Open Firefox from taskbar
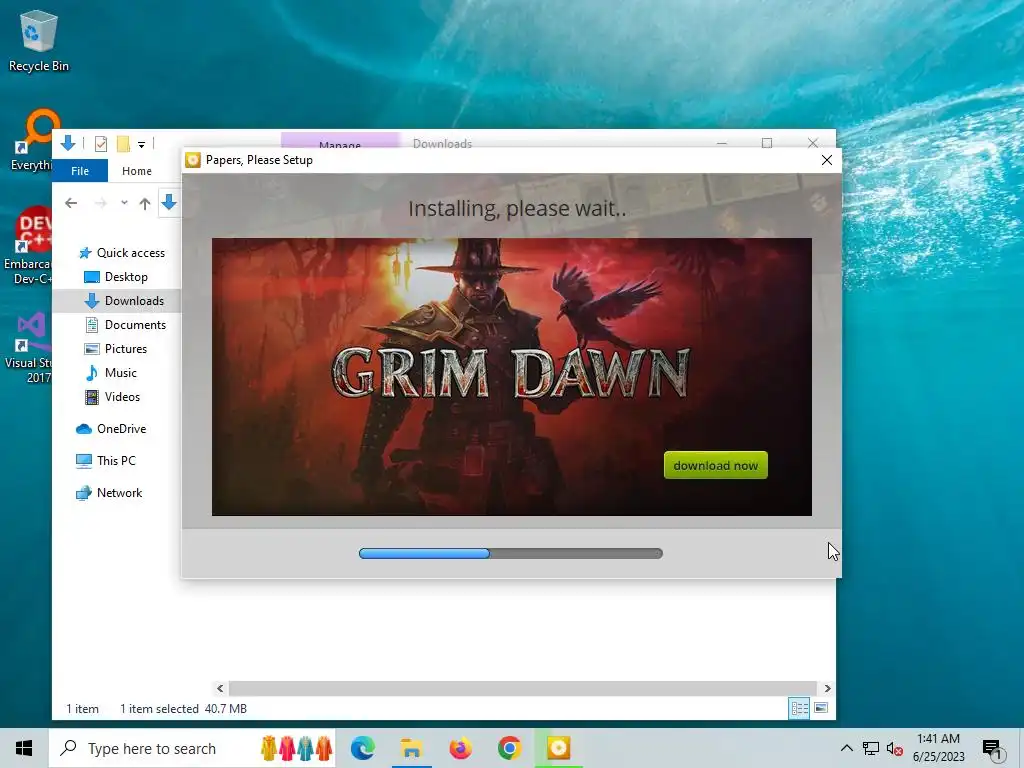Viewport: 1024px width, 768px height. 460,748
